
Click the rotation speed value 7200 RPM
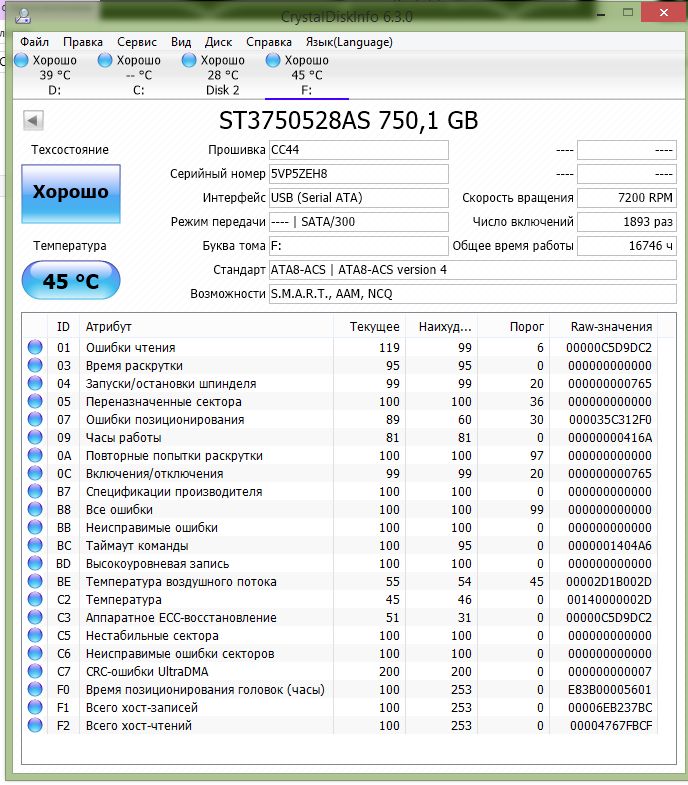[627, 198]
